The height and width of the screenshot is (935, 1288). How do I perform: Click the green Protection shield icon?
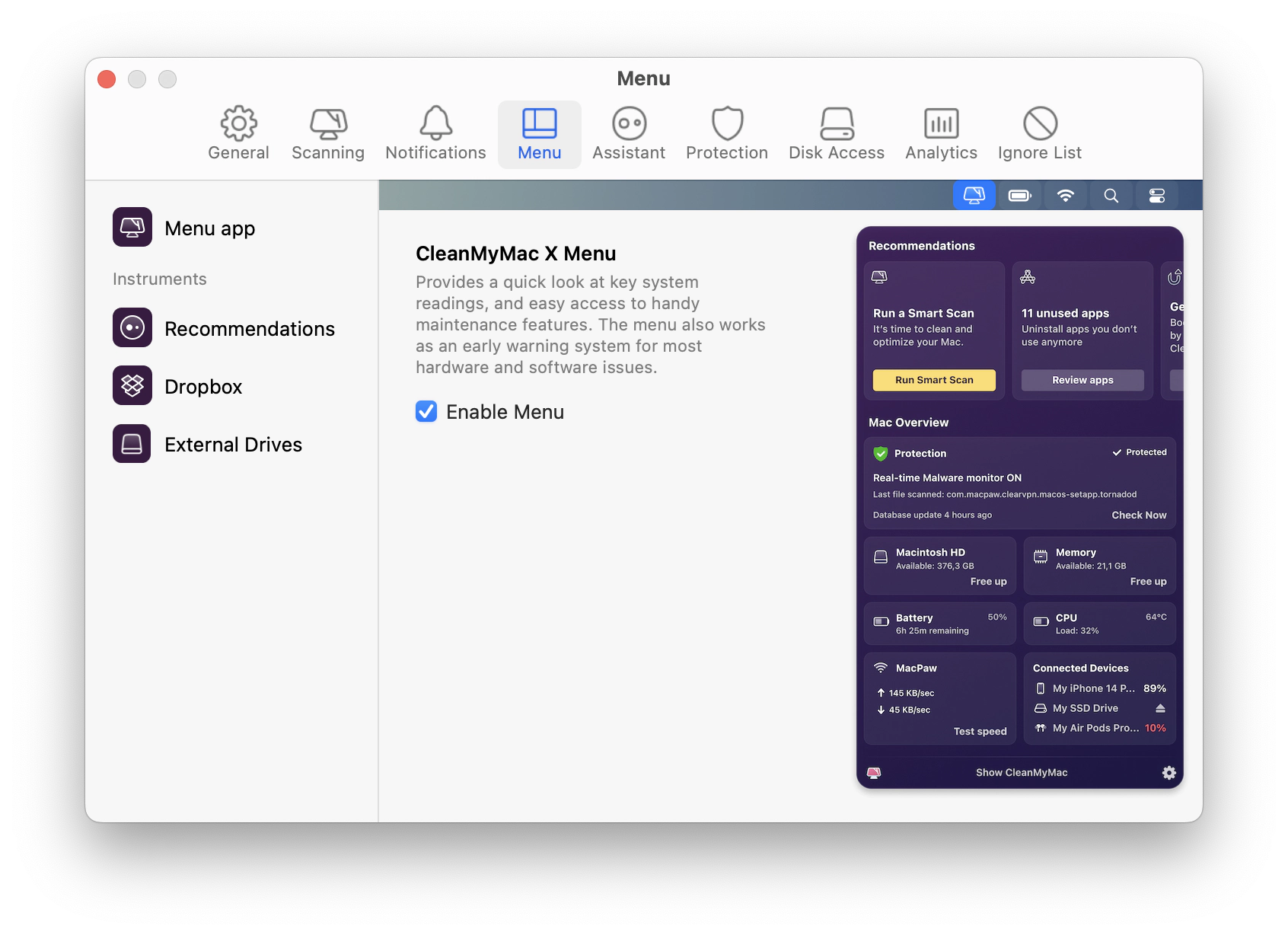(x=881, y=453)
